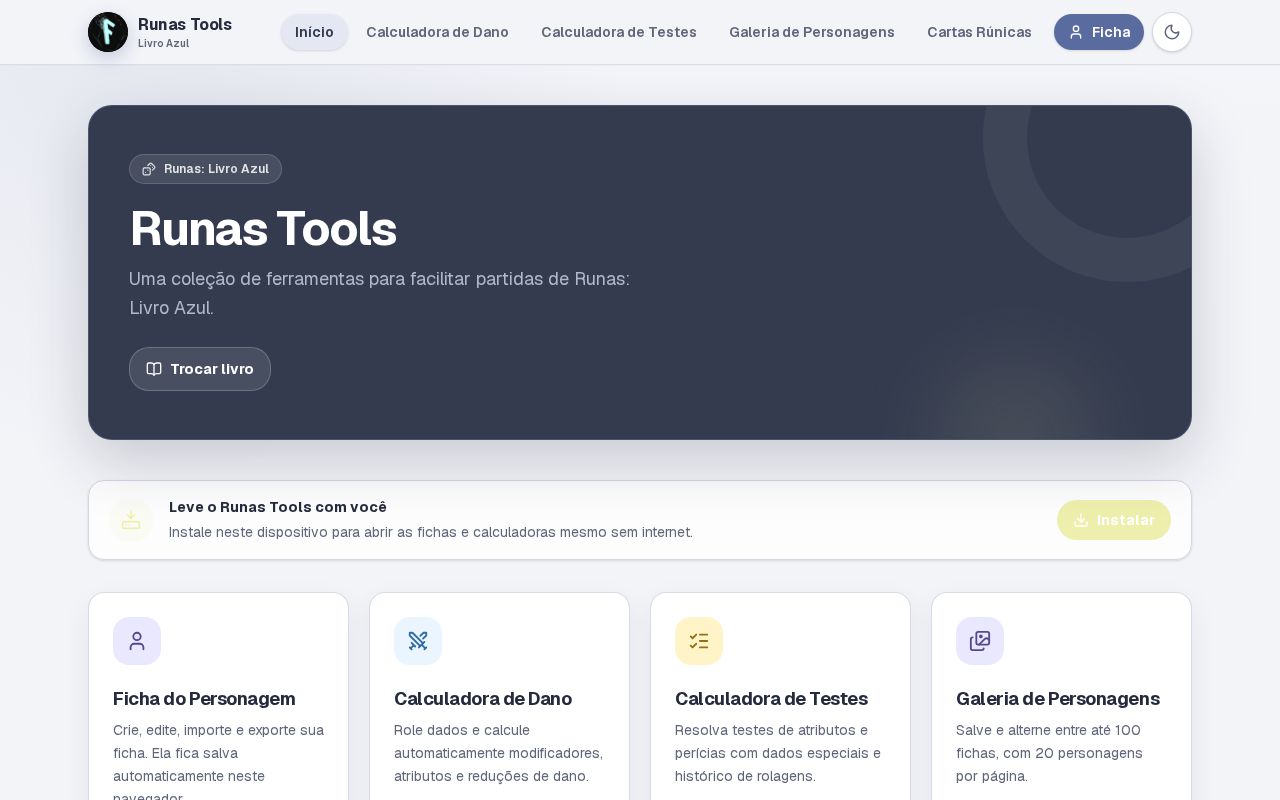
Task: Click the Trocar livro button
Action: (200, 369)
